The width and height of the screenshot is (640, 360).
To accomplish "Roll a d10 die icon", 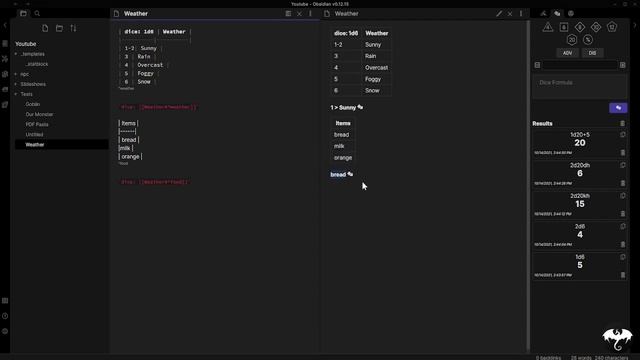I will point(596,27).
